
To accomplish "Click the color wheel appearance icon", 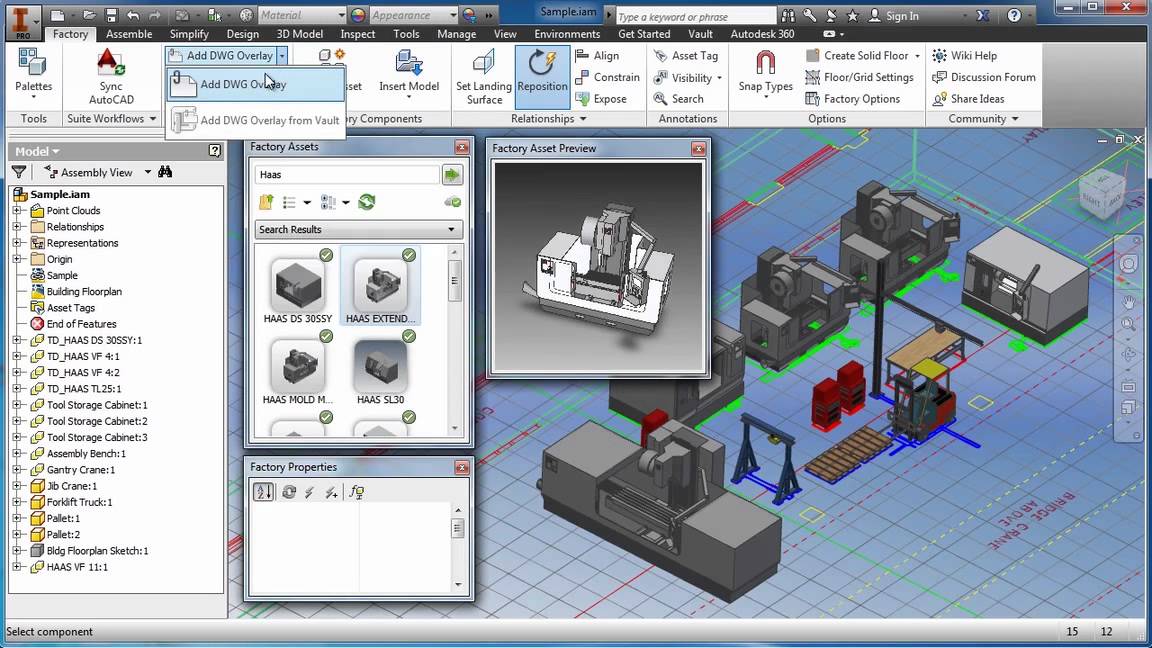I will (358, 15).
